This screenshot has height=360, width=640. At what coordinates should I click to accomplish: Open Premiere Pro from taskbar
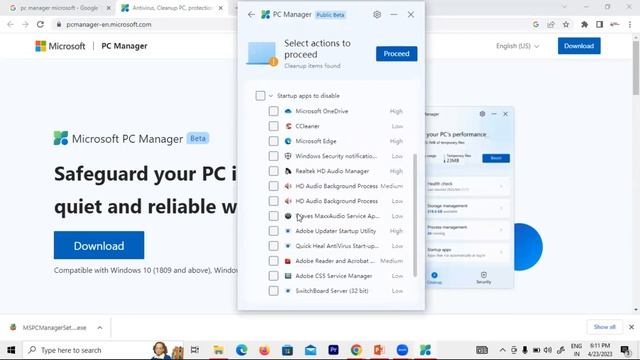pos(333,350)
